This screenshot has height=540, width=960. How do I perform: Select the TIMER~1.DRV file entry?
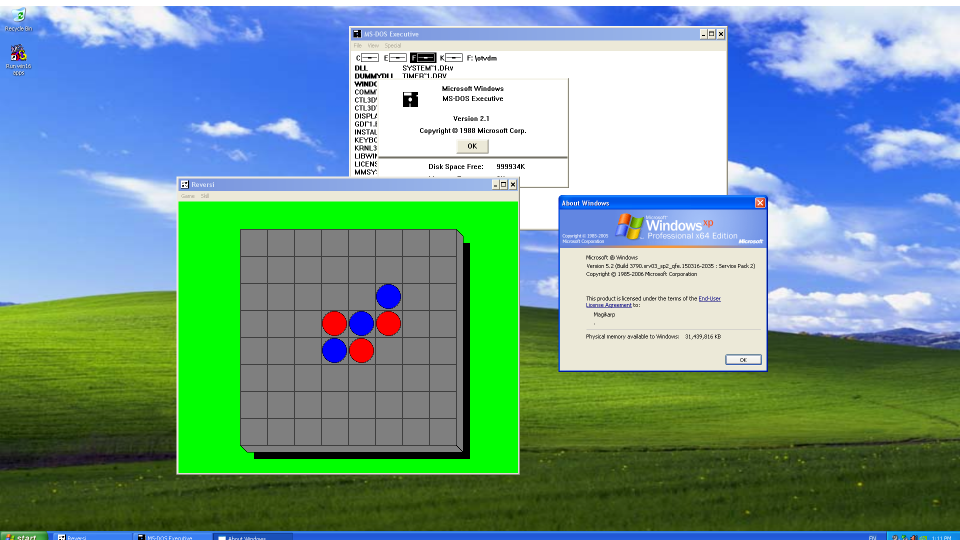[424, 76]
